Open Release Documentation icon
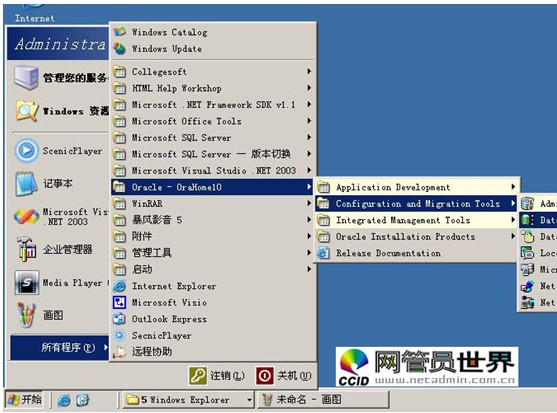The image size is (557, 413). pos(323,253)
